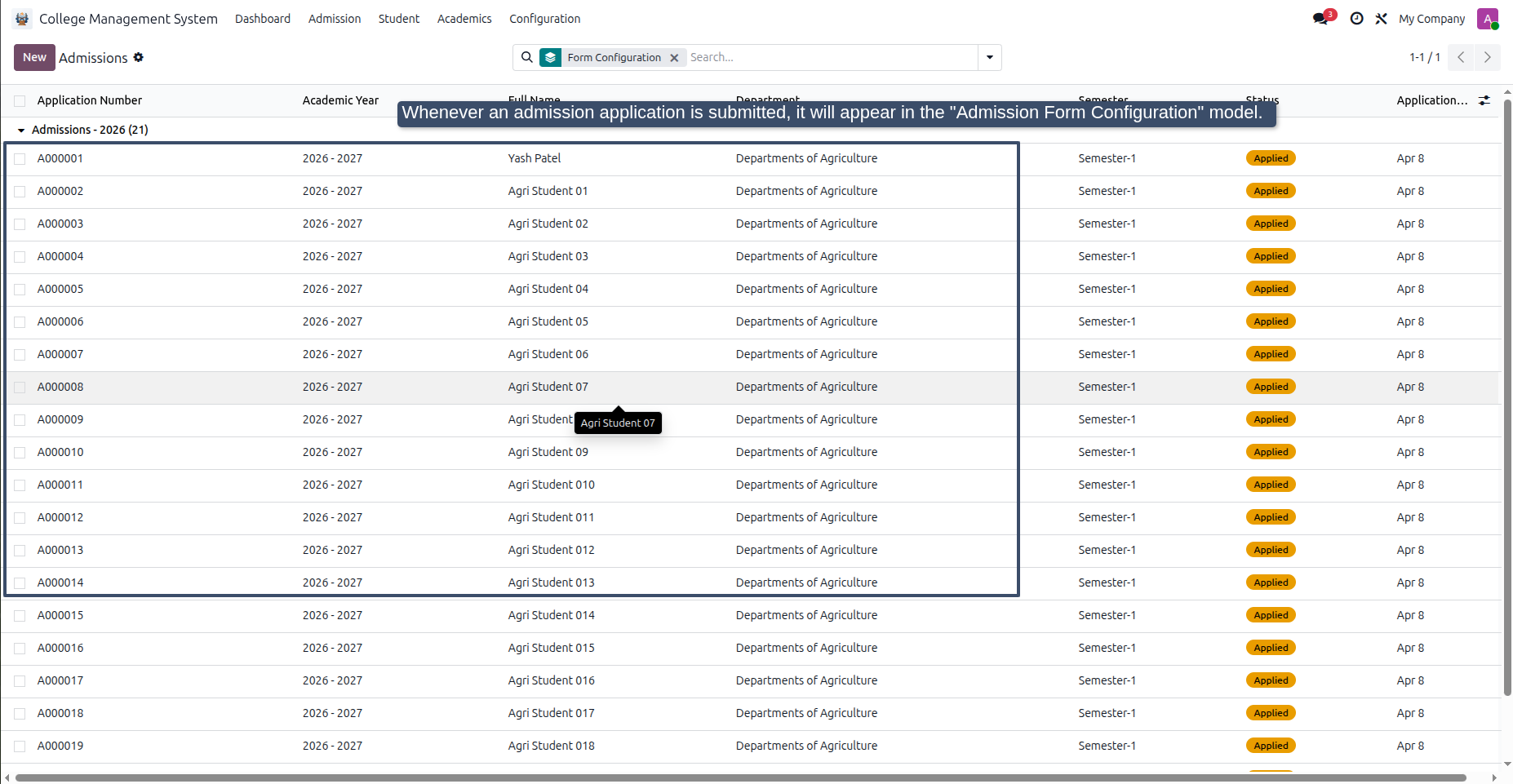Select checkbox for application A000010
This screenshot has height=784, width=1513.
coord(20,453)
